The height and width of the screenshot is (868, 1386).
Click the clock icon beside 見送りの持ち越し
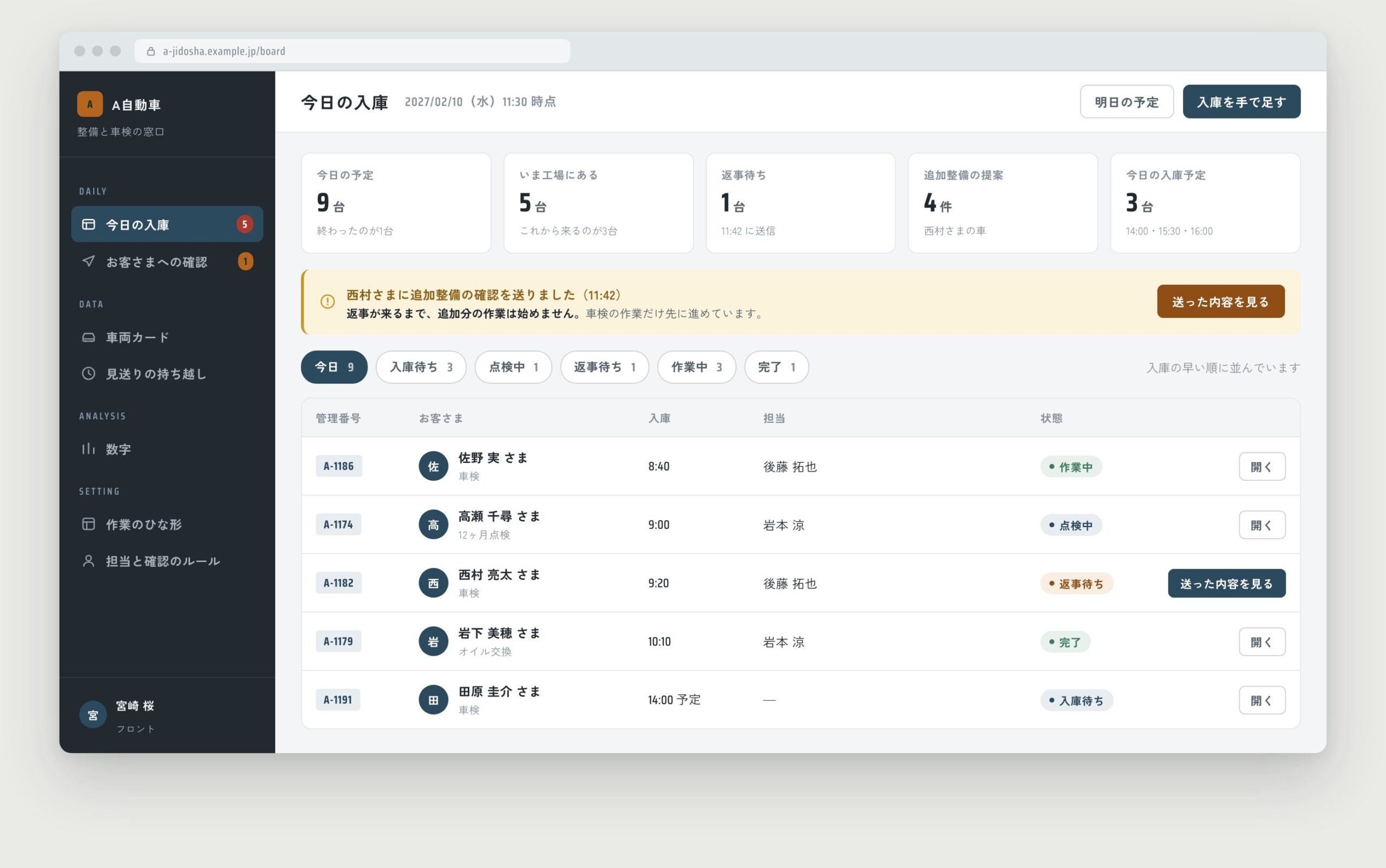pyautogui.click(x=88, y=373)
